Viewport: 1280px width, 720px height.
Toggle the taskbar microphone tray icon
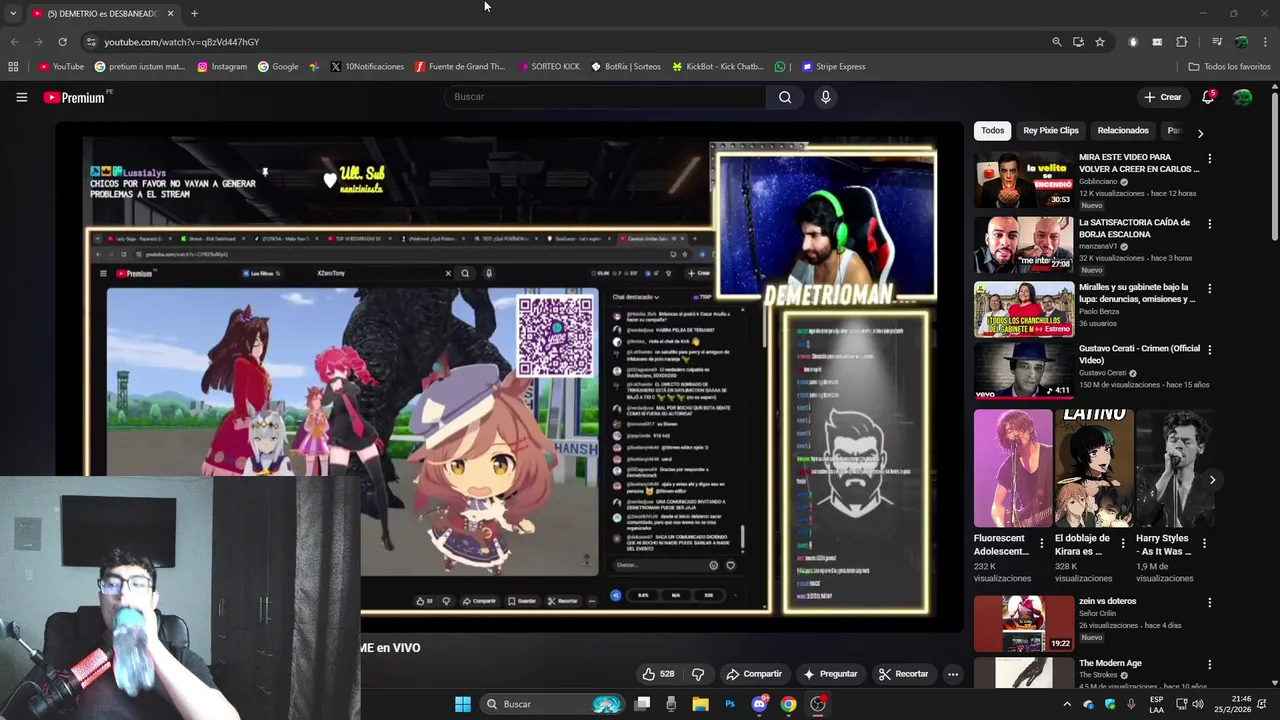coord(1131,704)
